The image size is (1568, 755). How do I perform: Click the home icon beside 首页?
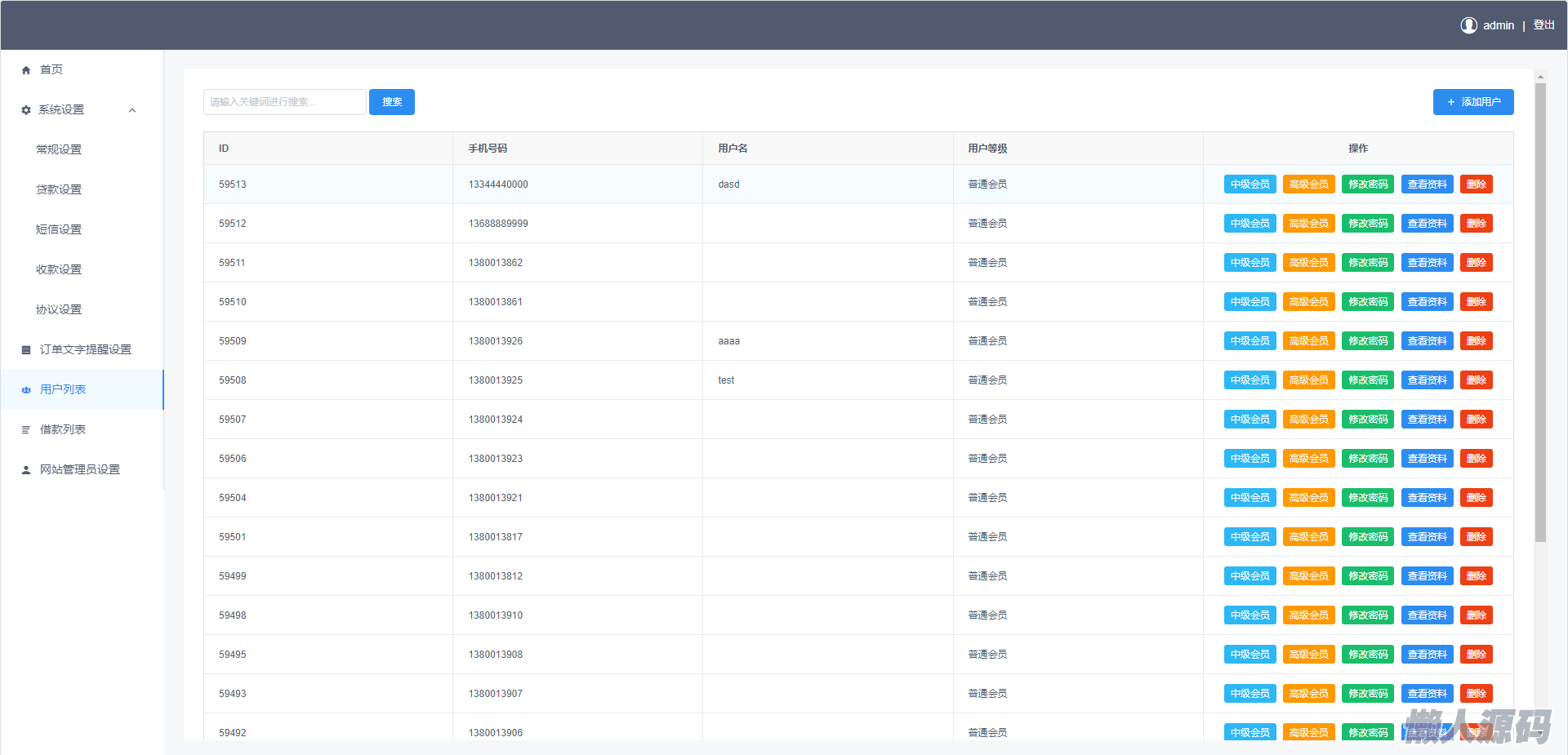pos(26,70)
